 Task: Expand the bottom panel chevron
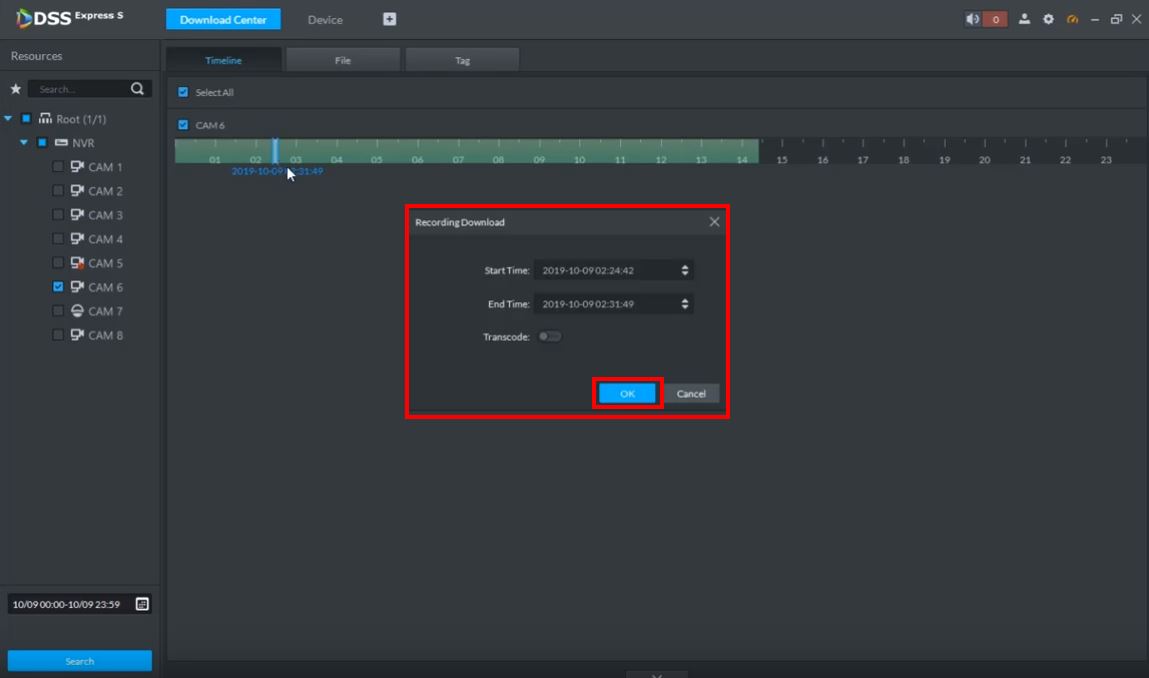[x=656, y=675]
